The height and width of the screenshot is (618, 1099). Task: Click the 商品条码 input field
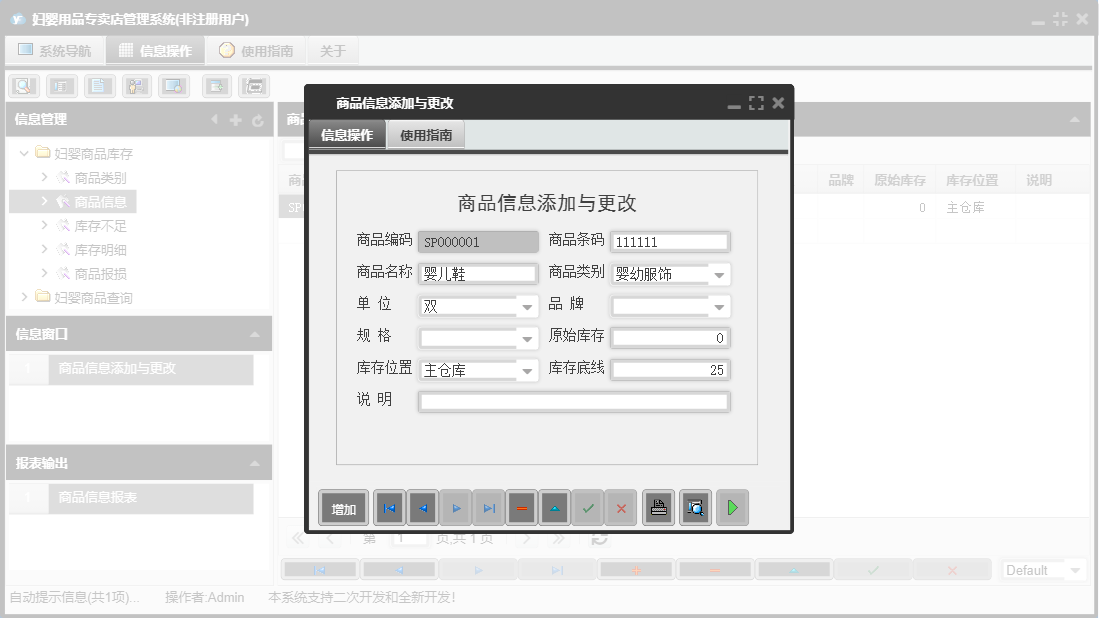coord(670,242)
